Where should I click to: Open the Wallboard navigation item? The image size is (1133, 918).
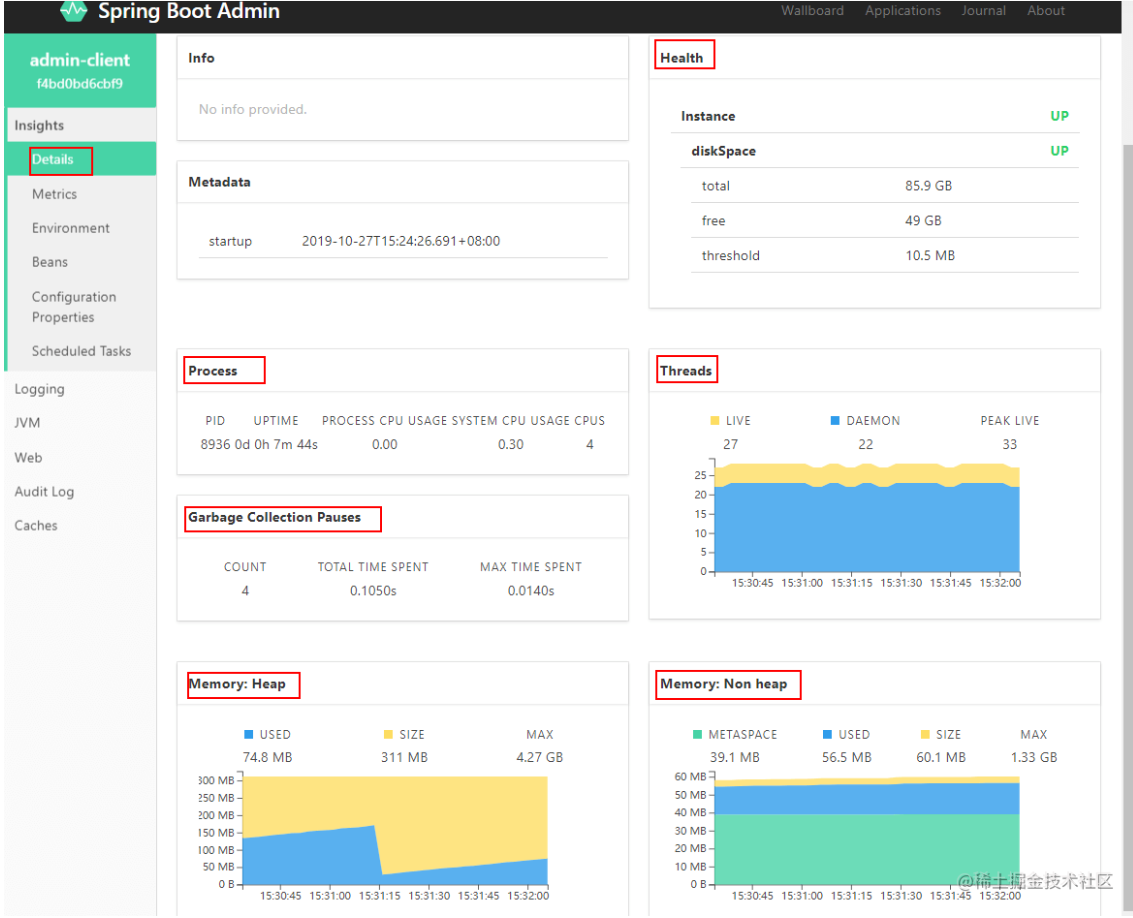click(812, 11)
